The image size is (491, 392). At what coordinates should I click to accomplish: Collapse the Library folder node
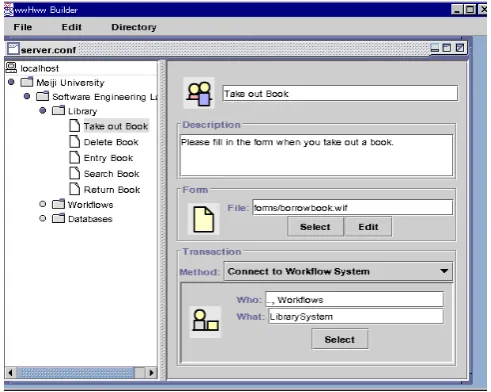click(43, 110)
